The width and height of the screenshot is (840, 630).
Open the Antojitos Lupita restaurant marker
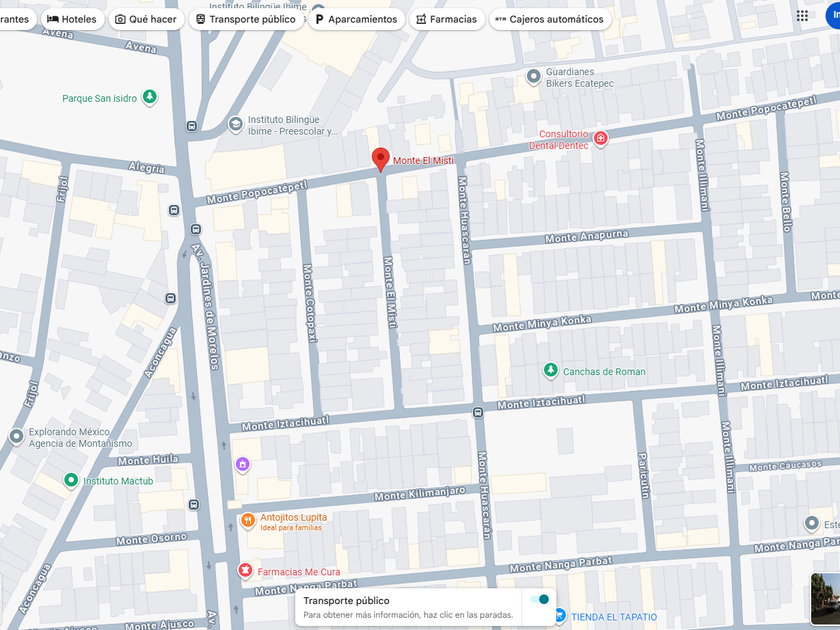(x=247, y=520)
